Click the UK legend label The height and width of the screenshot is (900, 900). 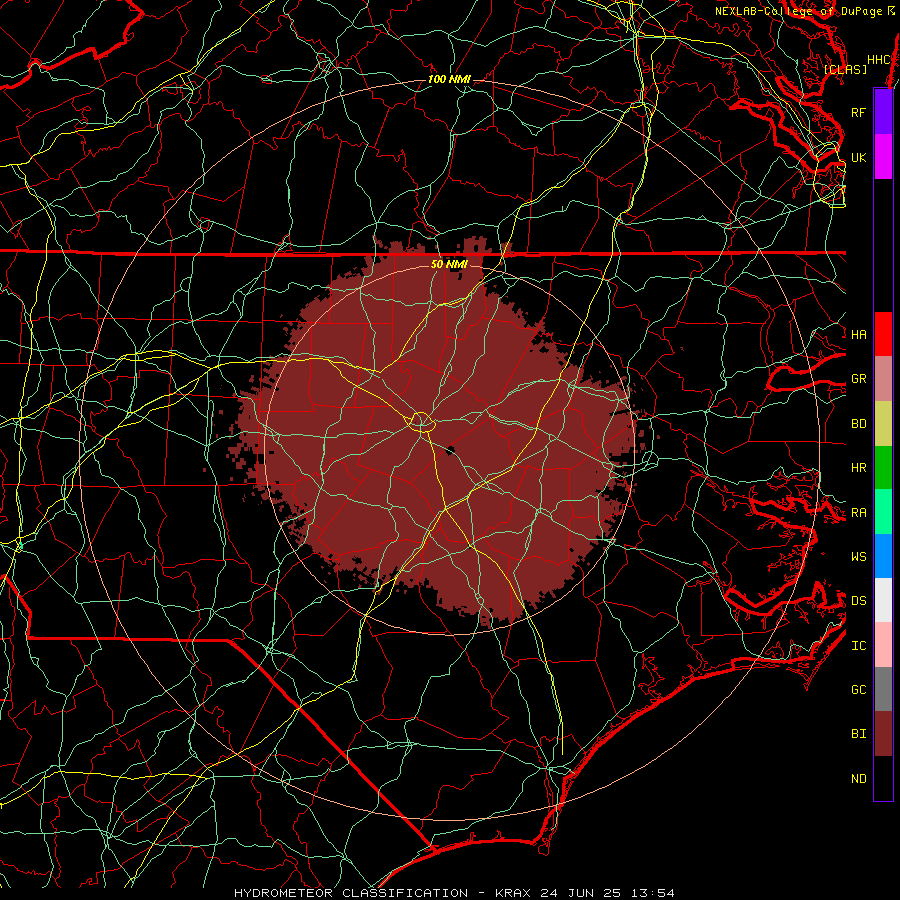pyautogui.click(x=859, y=157)
